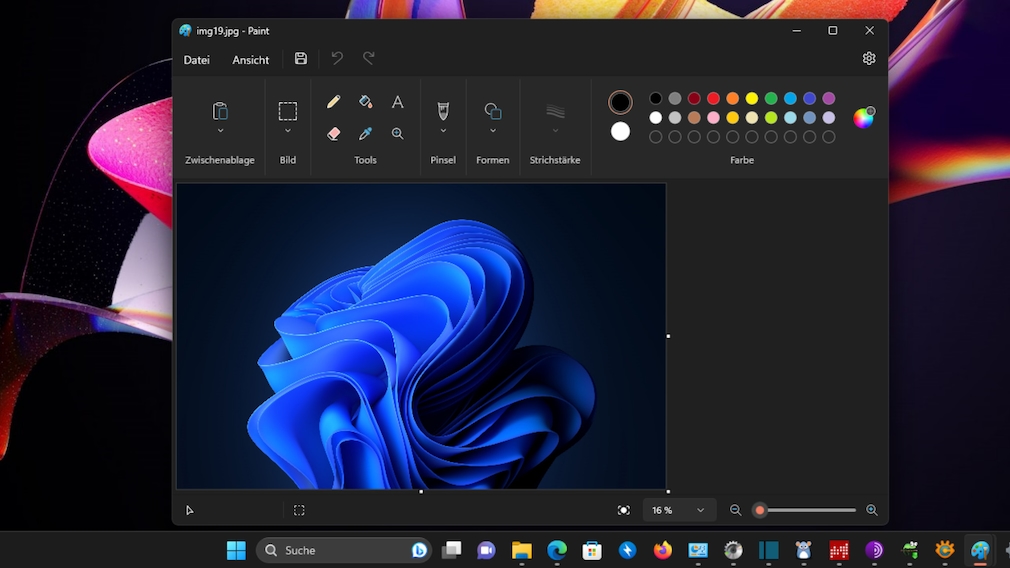Click the zoom out magnifier icon
The image size is (1010, 568).
(736, 510)
